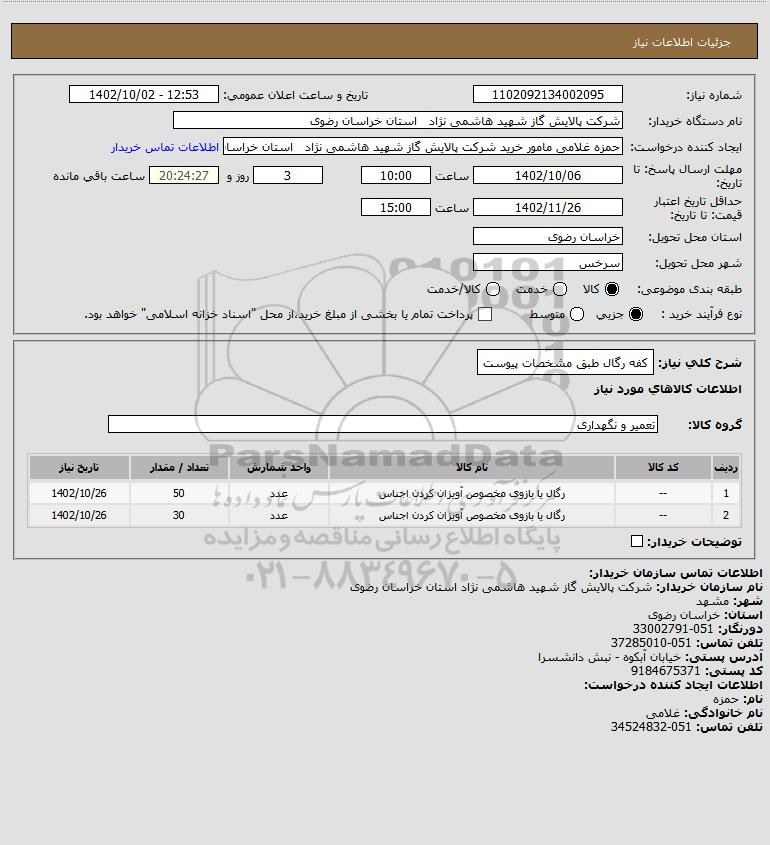
Task: Choose the متوسط purchase type option
Action: coord(577,314)
